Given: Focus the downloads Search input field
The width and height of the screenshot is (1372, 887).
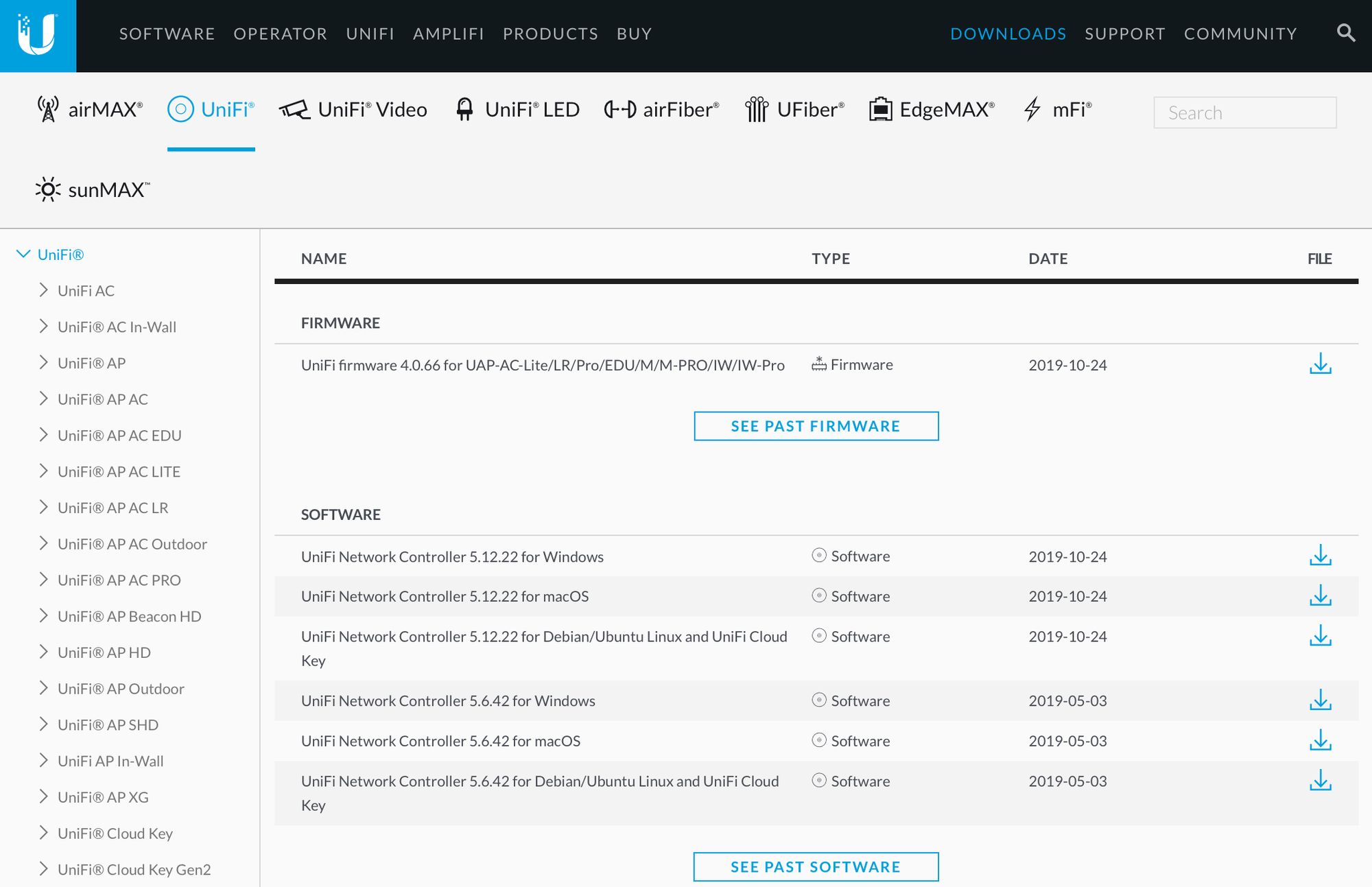Looking at the screenshot, I should (x=1244, y=113).
